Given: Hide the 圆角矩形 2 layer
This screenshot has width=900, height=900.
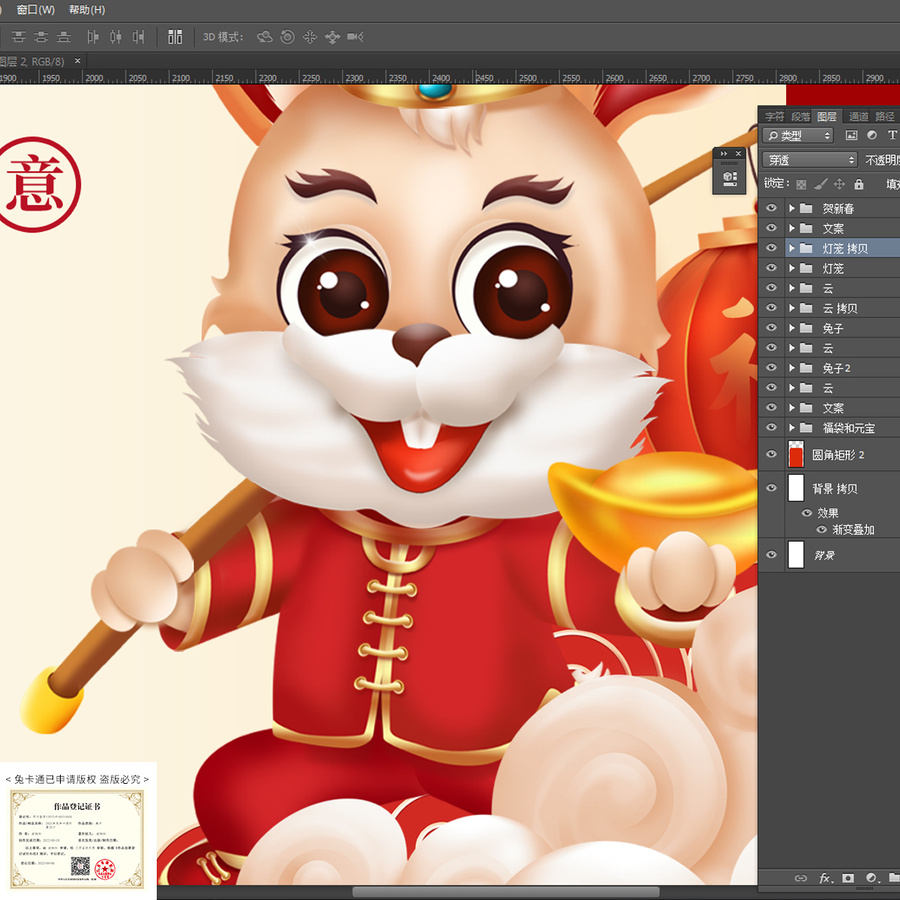Looking at the screenshot, I should pos(771,454).
